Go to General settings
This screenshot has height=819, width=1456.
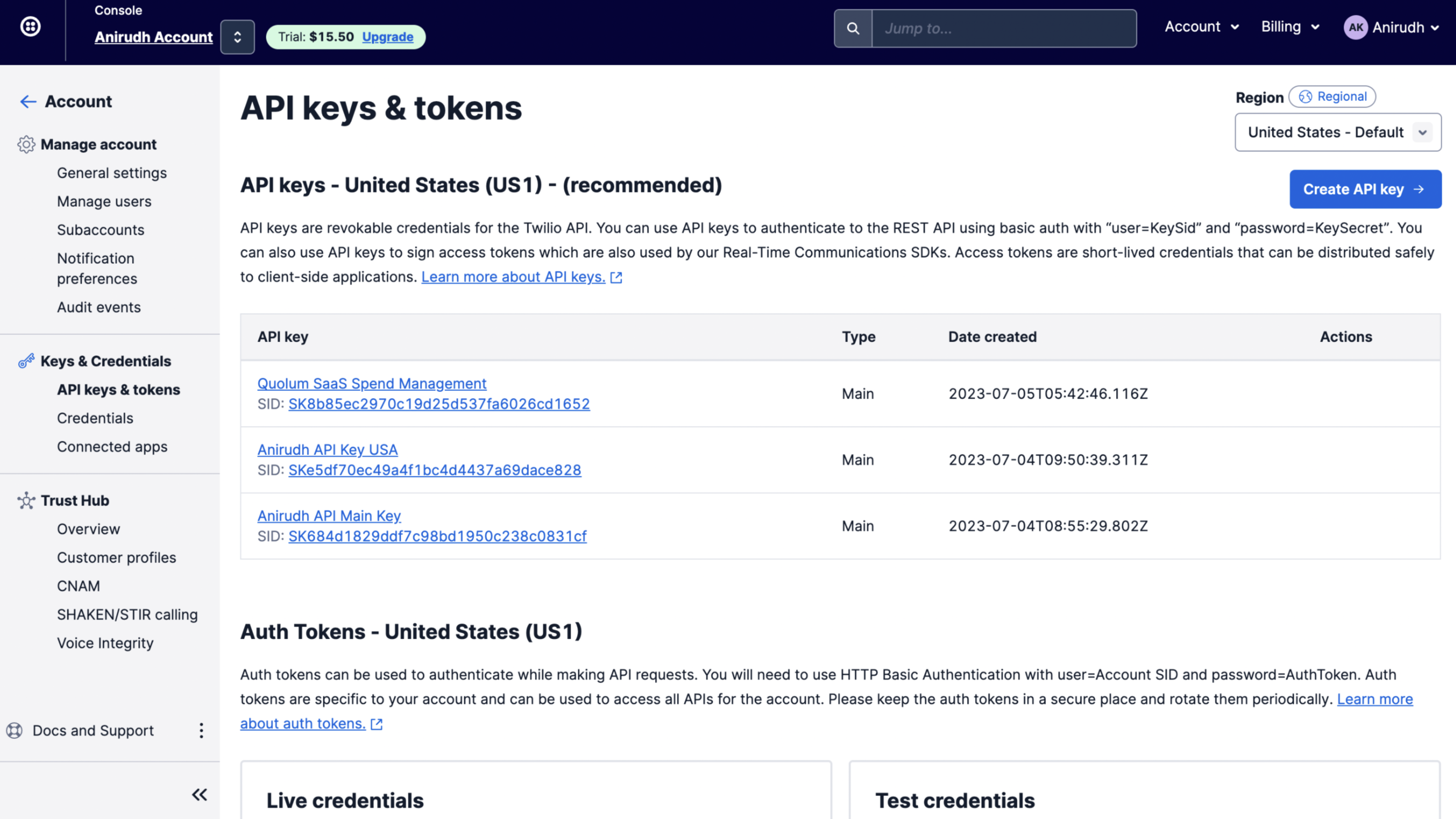[112, 173]
